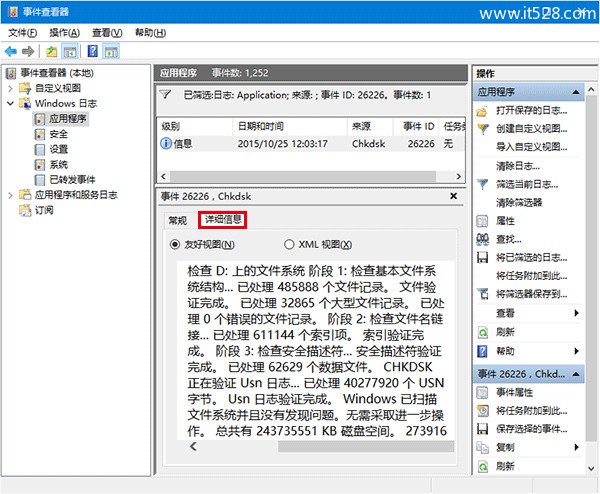Click the 来源 column header
The image size is (600, 494).
(370, 126)
